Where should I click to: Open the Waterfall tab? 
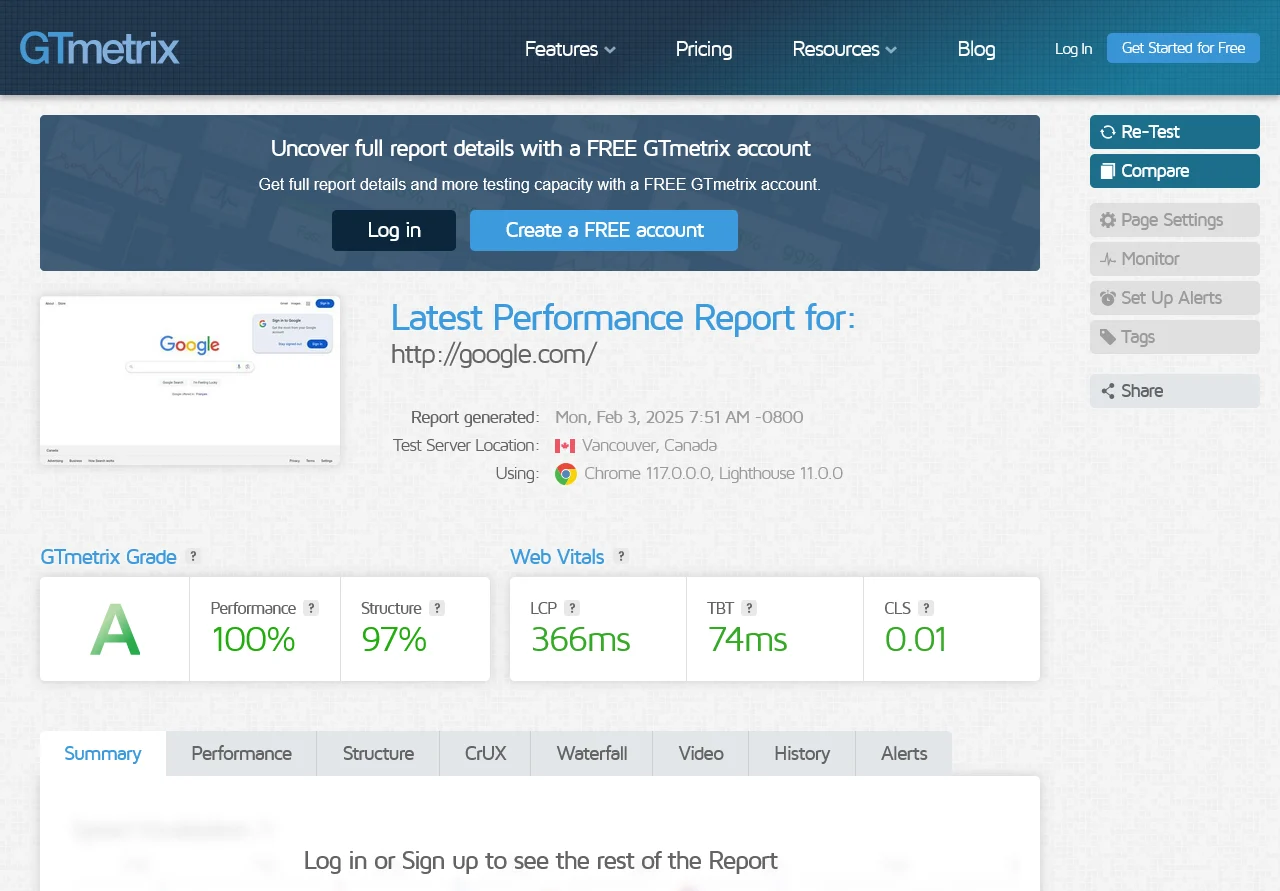coord(592,753)
